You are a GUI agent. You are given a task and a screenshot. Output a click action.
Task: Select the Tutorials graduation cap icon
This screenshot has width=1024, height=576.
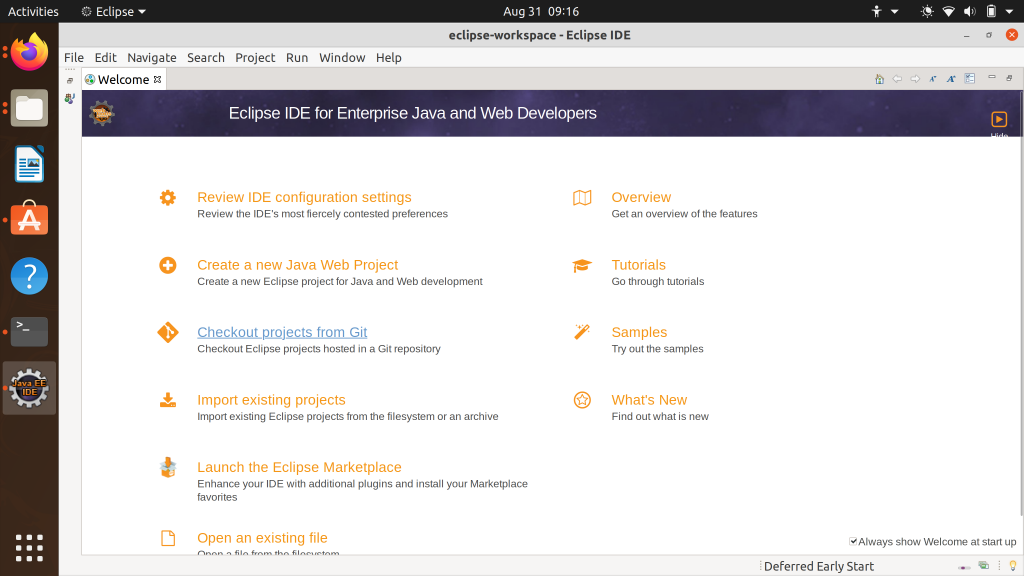pos(581,265)
